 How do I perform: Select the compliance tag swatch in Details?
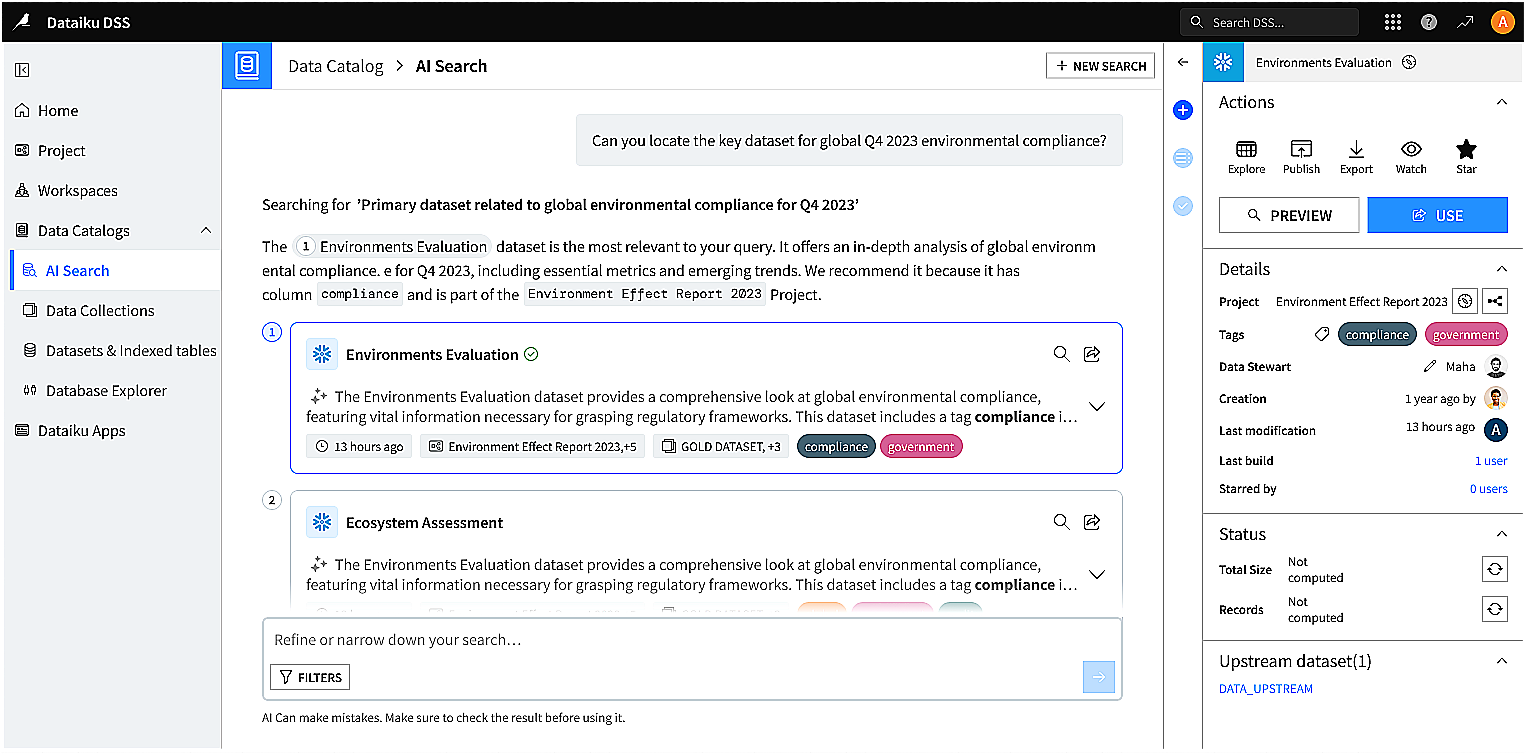1377,334
